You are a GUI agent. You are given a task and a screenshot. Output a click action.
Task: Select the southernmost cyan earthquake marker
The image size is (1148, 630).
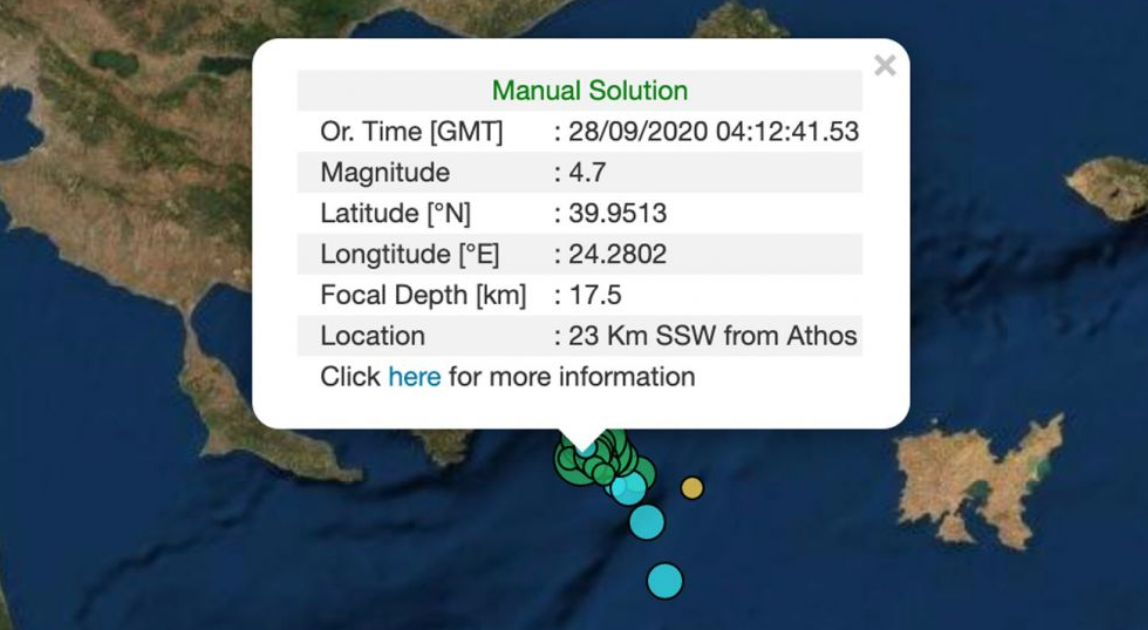pyautogui.click(x=664, y=581)
